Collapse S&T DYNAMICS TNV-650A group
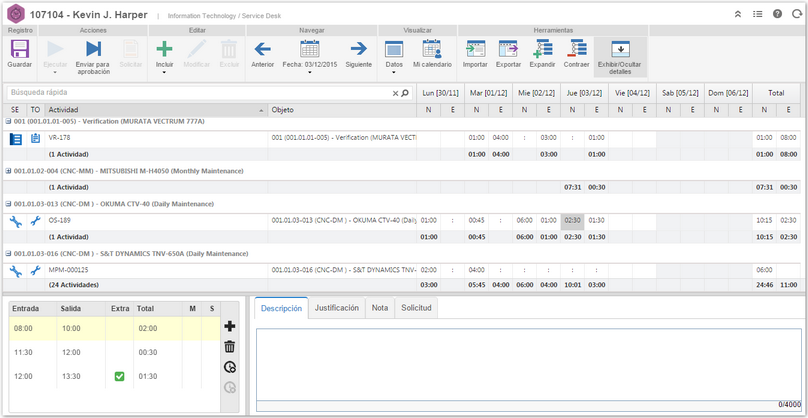The width and height of the screenshot is (808, 418). (8, 254)
